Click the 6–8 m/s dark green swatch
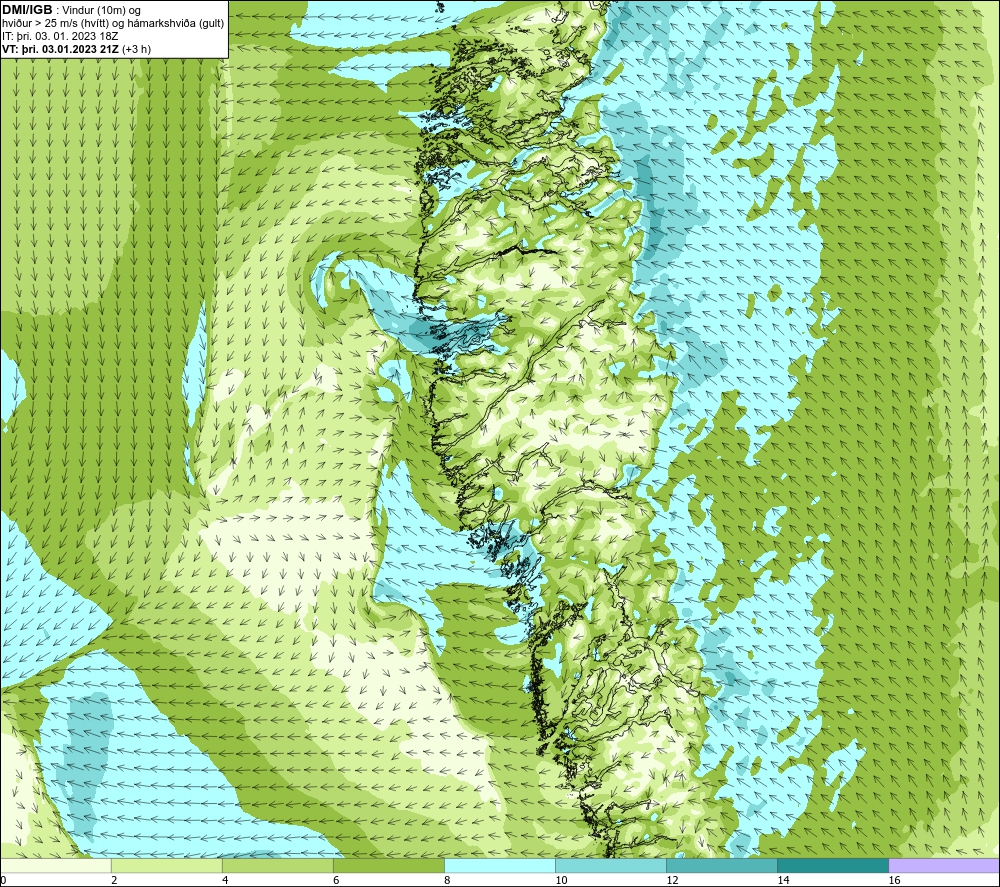Viewport: 1000px width, 887px height. [x=389, y=865]
